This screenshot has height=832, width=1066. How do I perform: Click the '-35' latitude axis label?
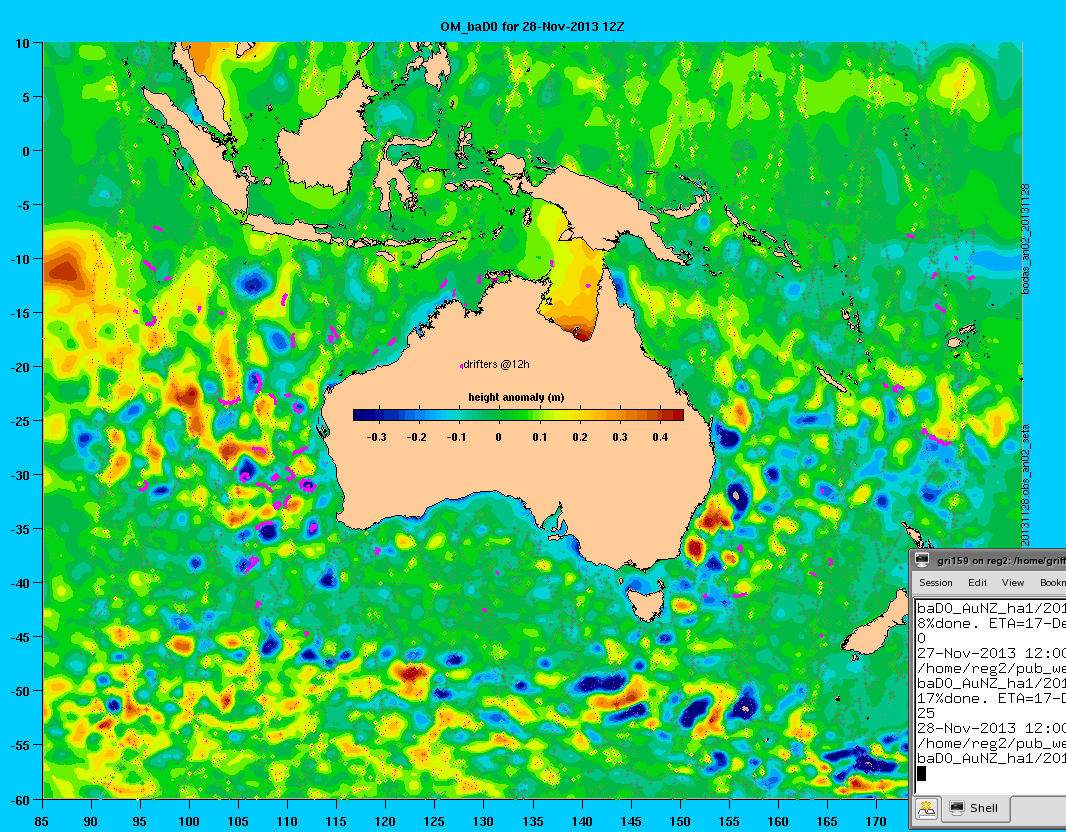point(20,529)
